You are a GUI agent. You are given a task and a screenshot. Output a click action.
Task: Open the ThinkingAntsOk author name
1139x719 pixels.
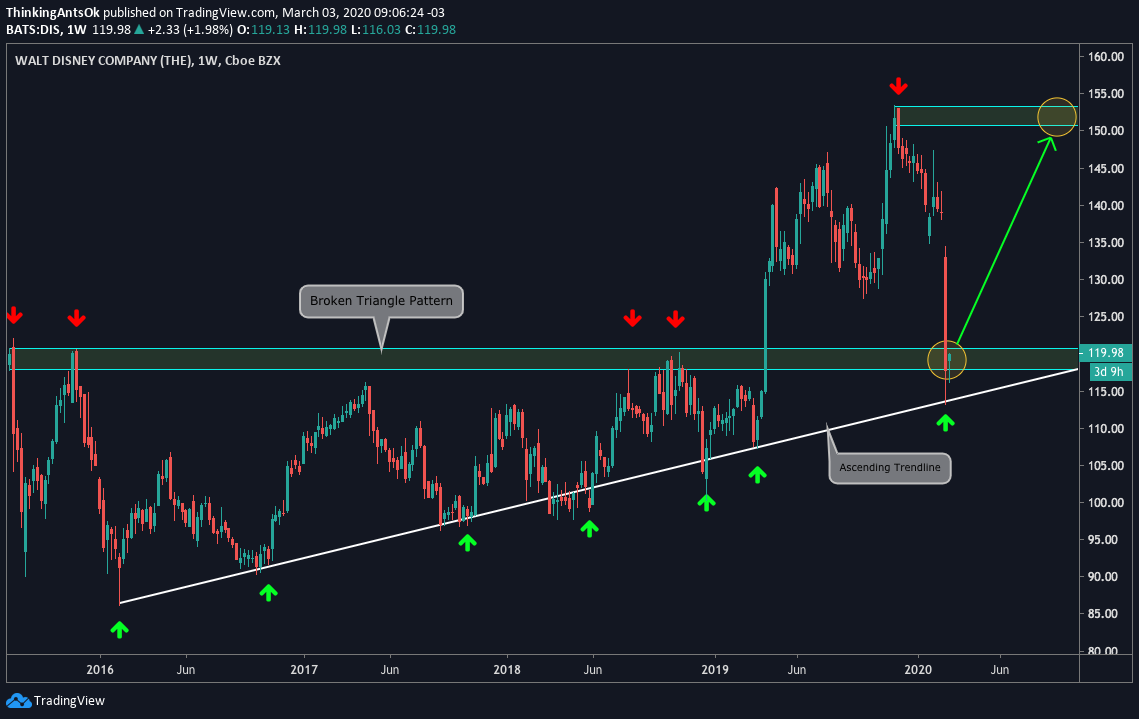point(52,12)
